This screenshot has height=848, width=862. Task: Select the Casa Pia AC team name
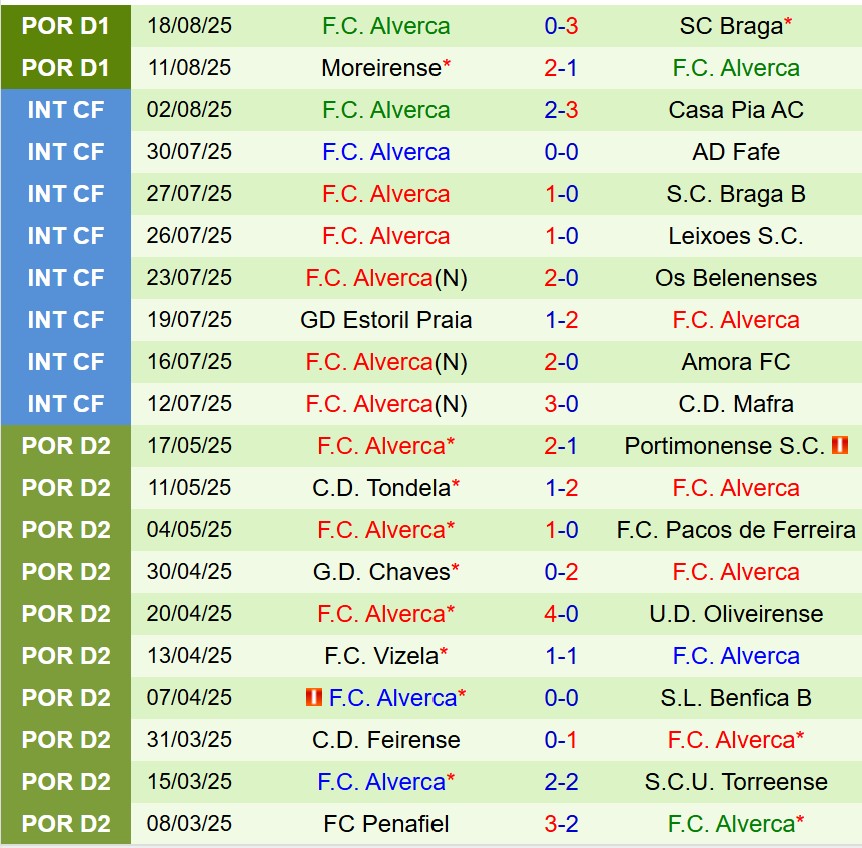(736, 110)
